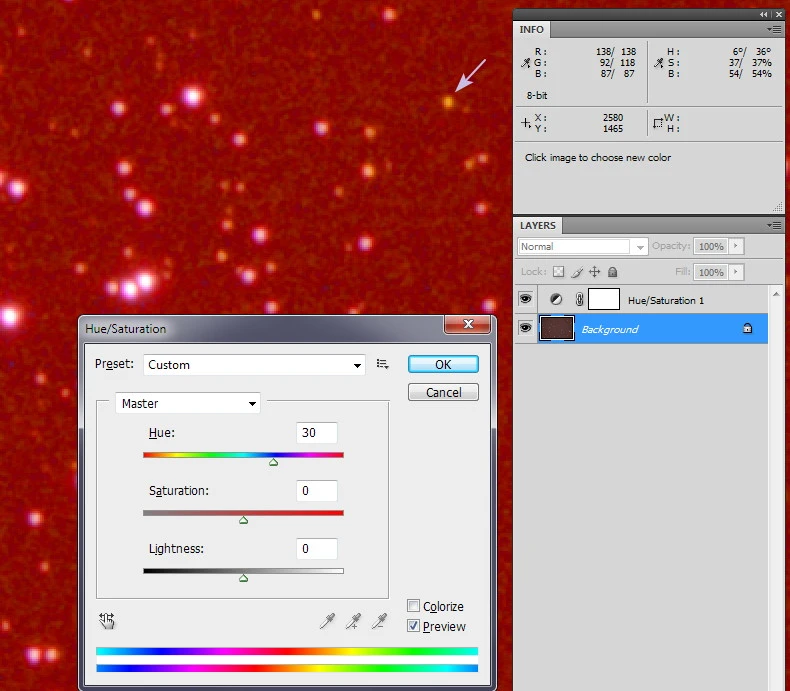
Task: Click Cancel in Hue/Saturation dialog
Action: click(x=443, y=393)
